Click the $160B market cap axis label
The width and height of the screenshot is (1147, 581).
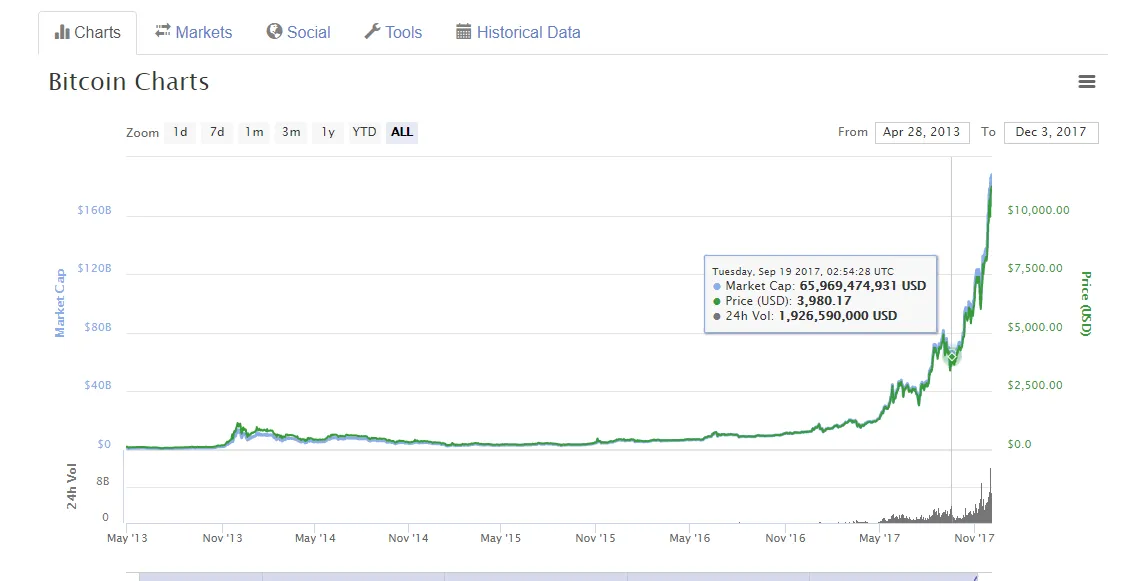[x=94, y=210]
